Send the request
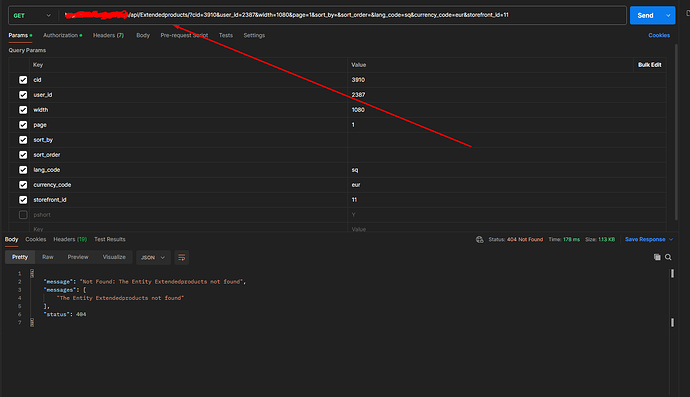 coord(645,15)
